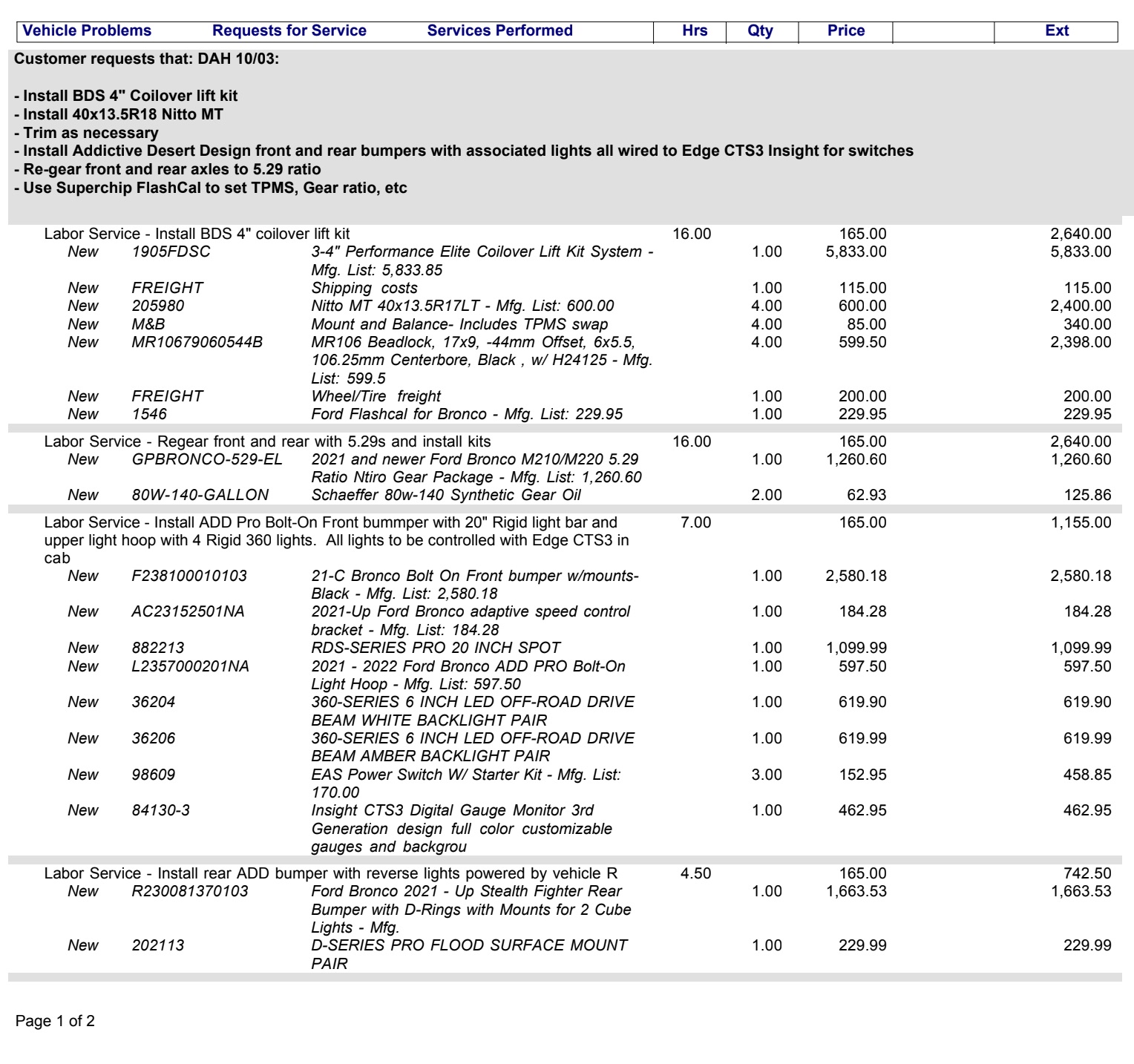1134x1064 pixels.
Task: Click the "Re-gear front and rear axles" request line
Action: pyautogui.click(x=168, y=170)
